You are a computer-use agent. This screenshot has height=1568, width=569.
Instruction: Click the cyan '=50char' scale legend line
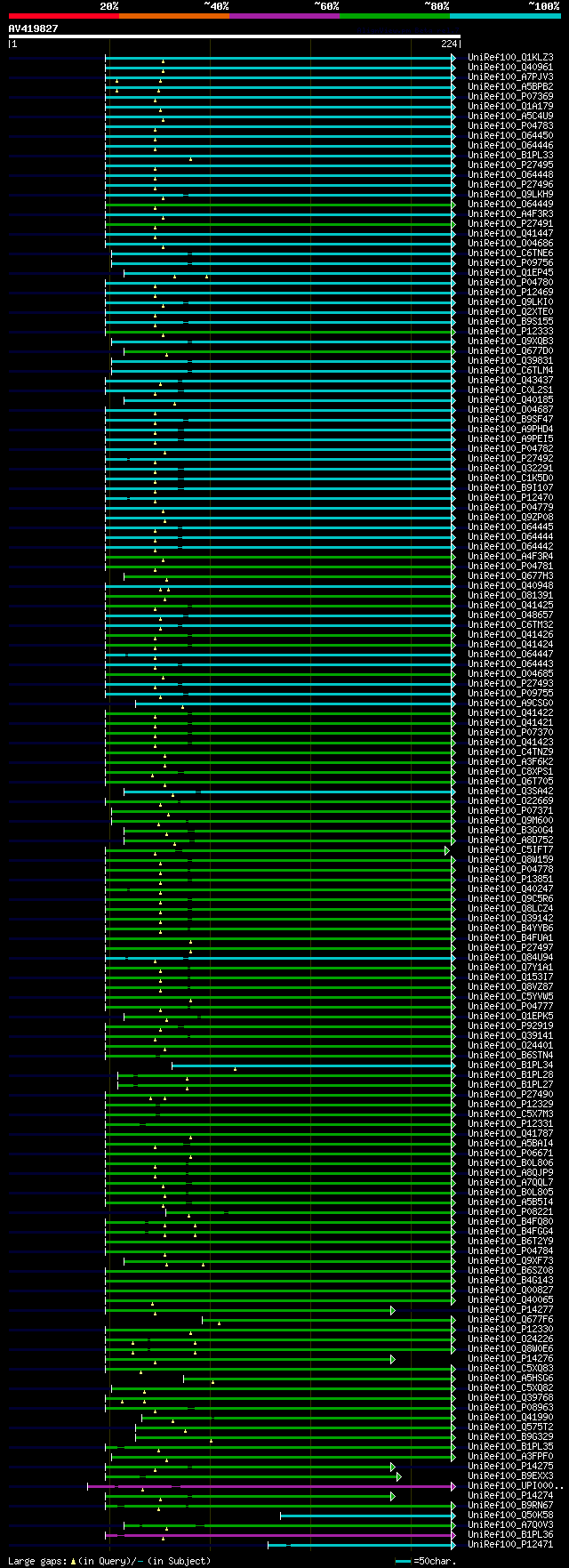pyautogui.click(x=404, y=1561)
